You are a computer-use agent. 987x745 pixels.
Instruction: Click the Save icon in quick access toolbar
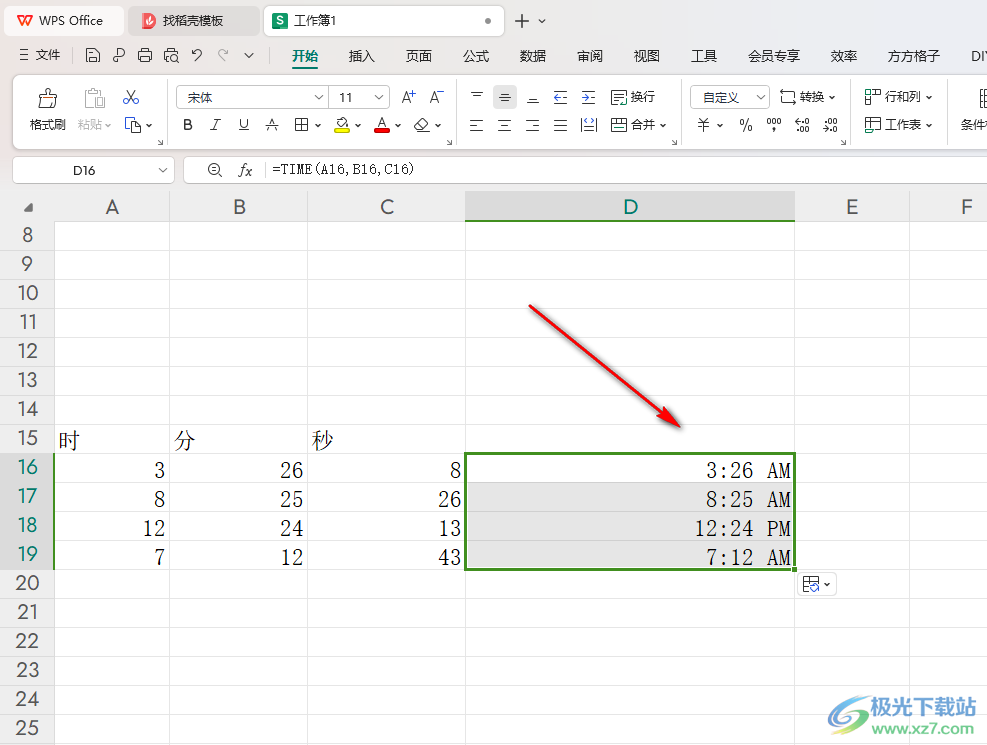click(93, 56)
